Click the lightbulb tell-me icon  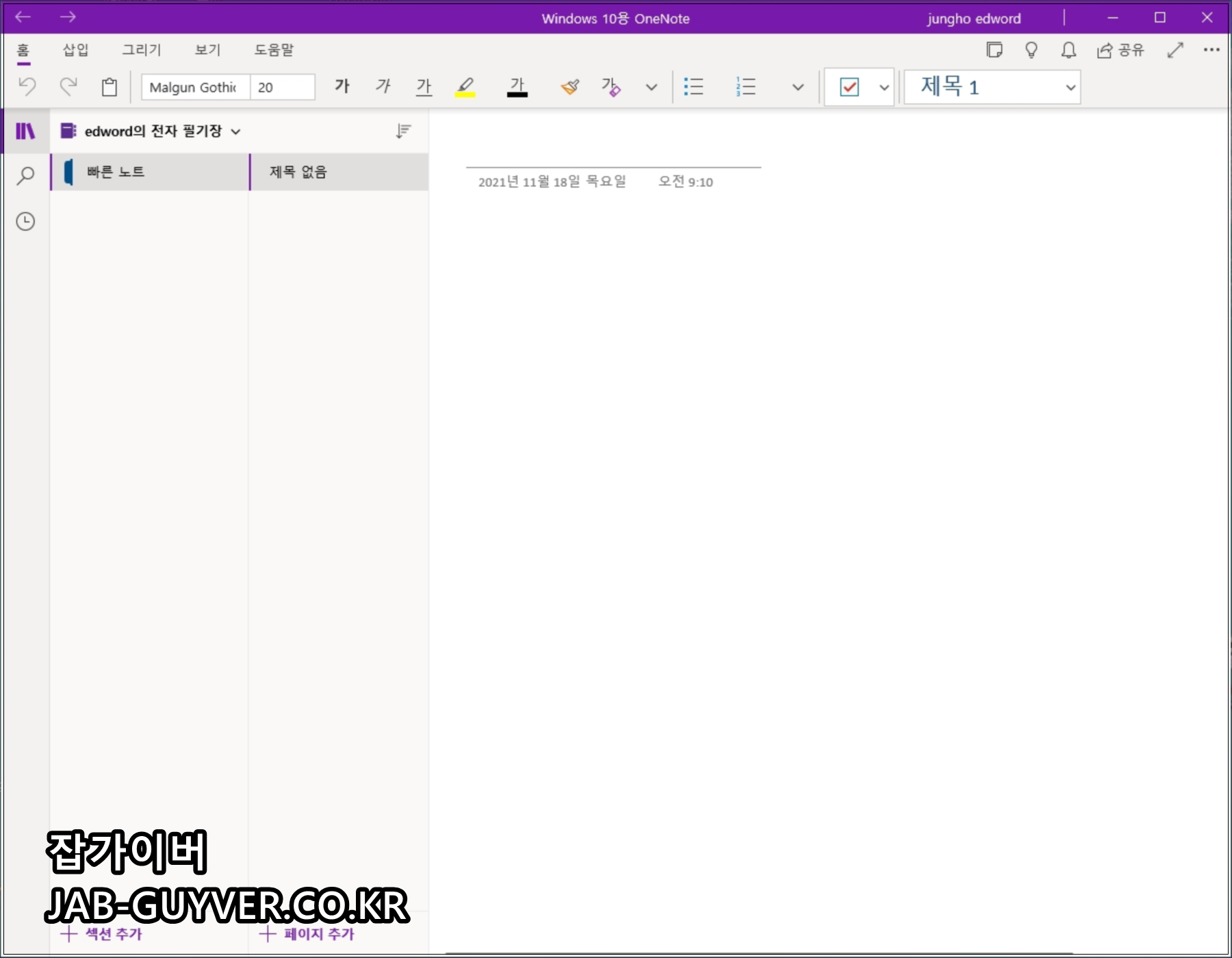tap(1031, 50)
